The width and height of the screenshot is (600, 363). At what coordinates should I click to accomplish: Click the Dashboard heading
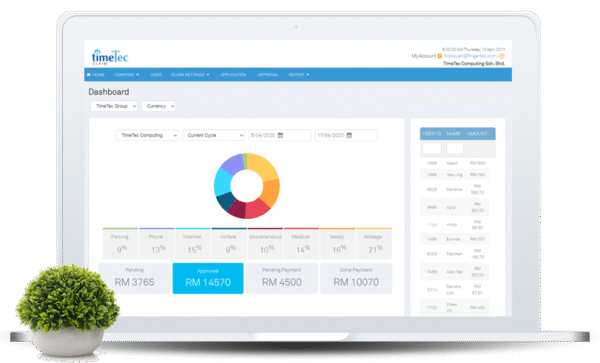coord(109,92)
